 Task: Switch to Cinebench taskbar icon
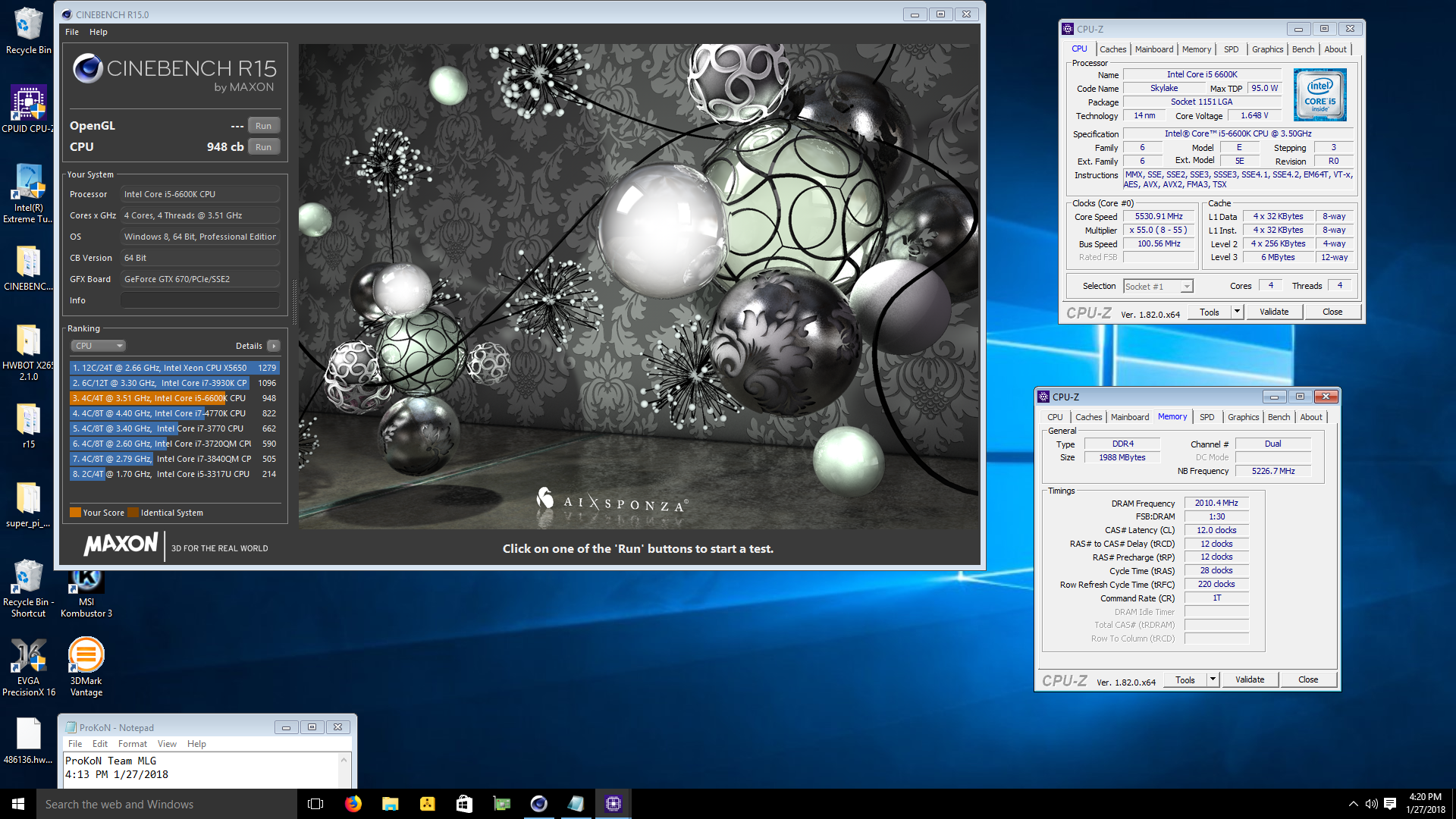538,804
